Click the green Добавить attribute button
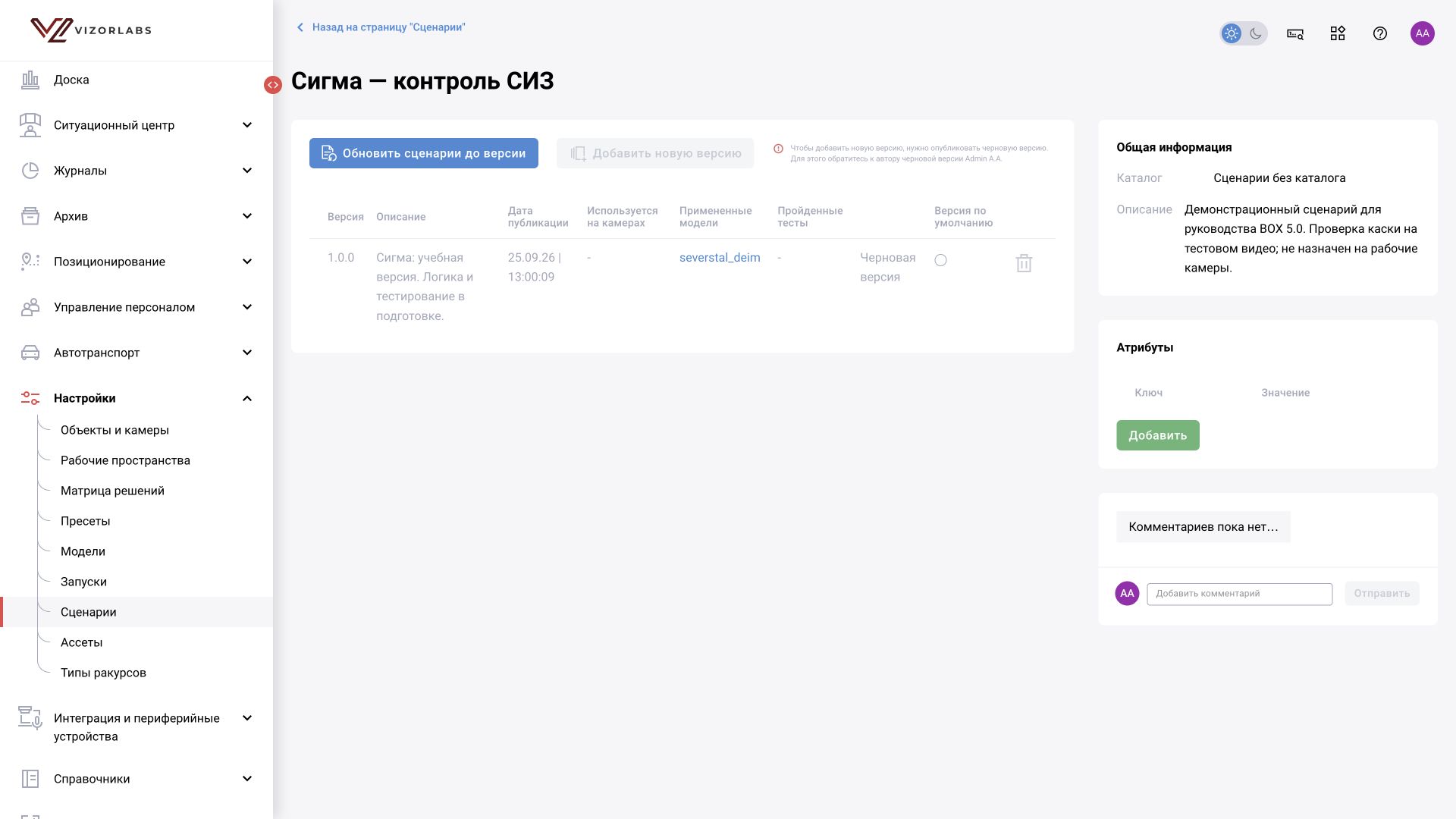 click(1158, 435)
